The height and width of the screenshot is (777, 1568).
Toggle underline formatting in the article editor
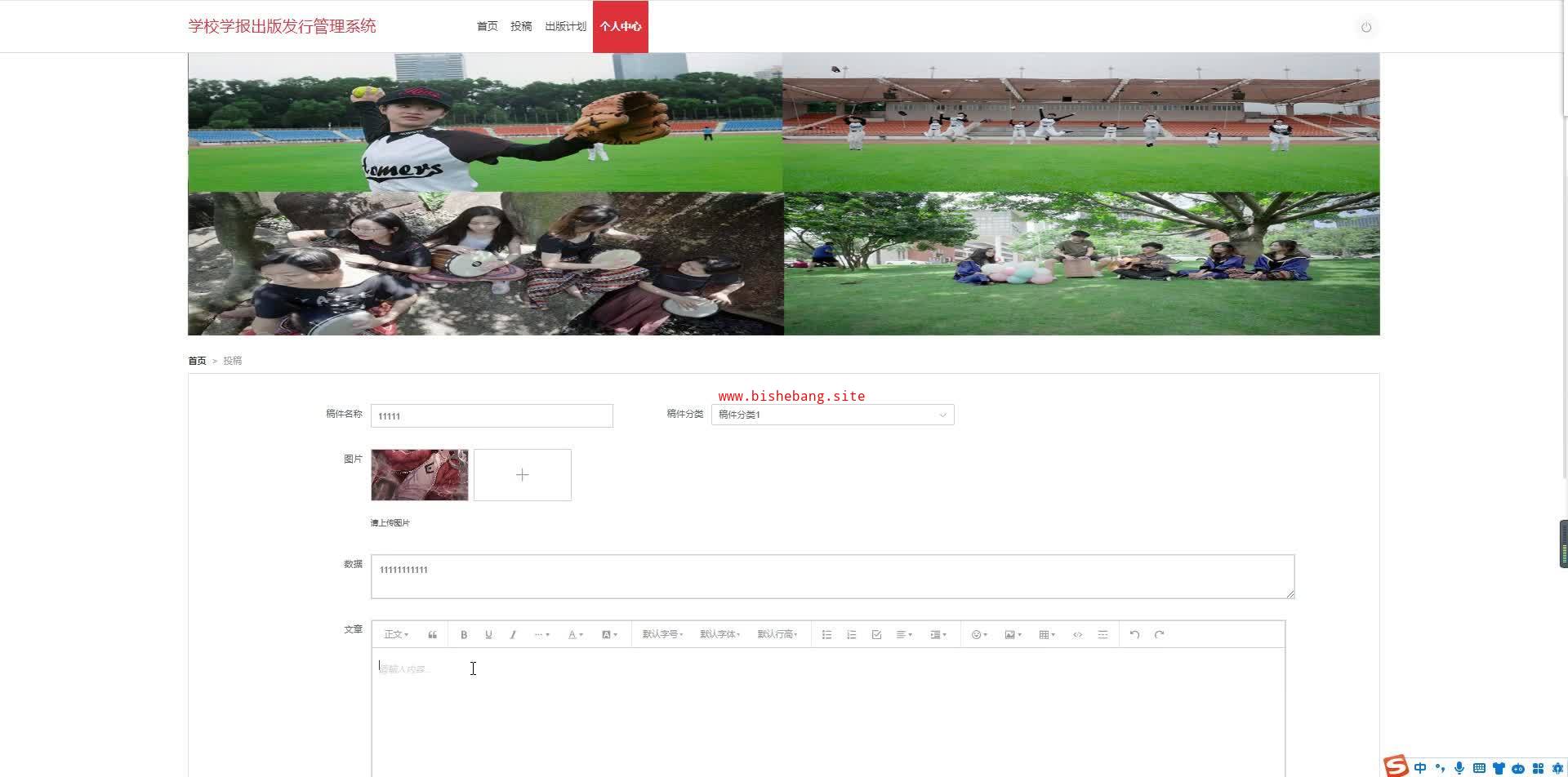point(488,635)
